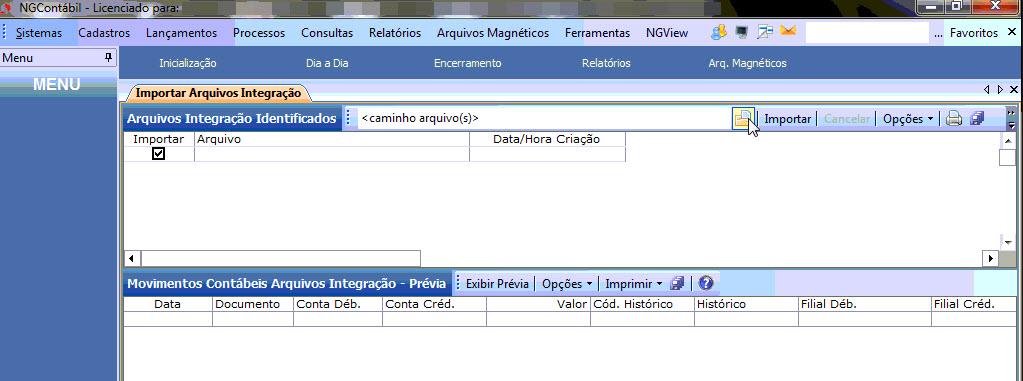
Task: Expand the Opções dropdown in upper toolbar
Action: coord(908,119)
